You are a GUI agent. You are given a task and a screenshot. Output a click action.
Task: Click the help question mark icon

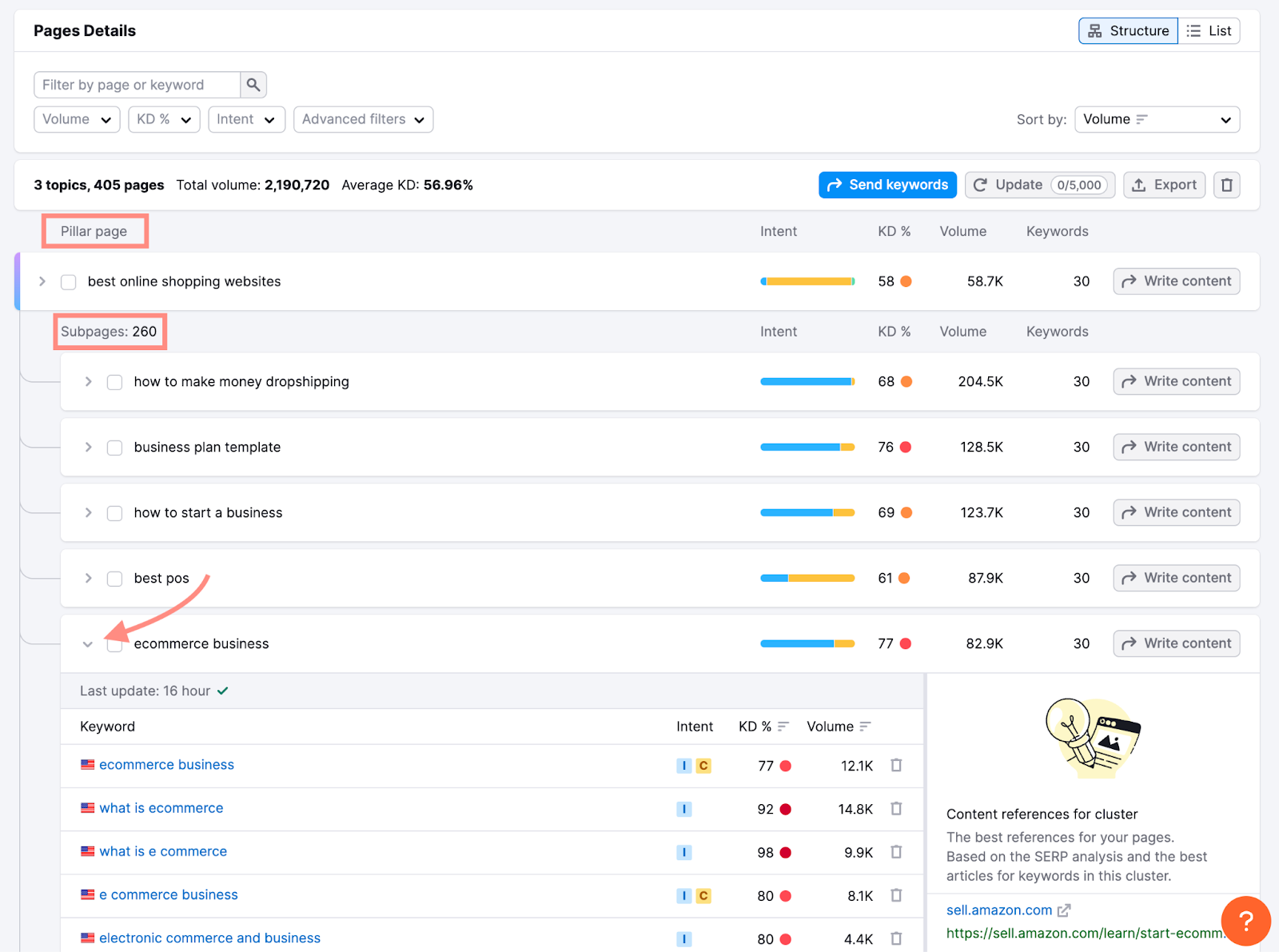(x=1245, y=921)
